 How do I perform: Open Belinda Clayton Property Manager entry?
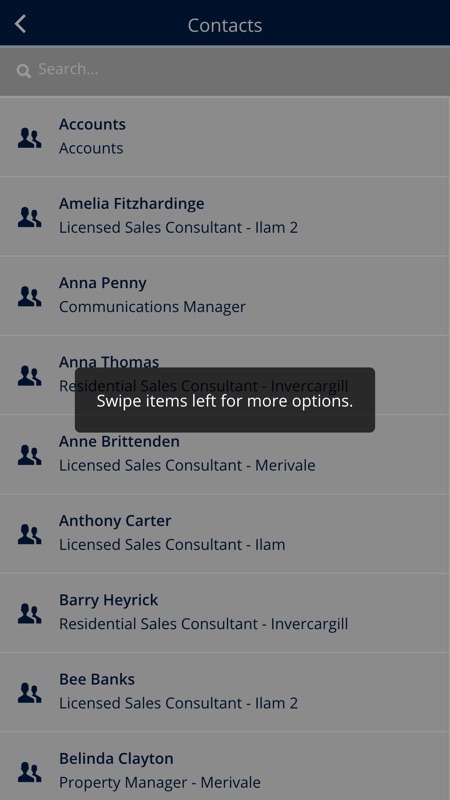(224, 766)
